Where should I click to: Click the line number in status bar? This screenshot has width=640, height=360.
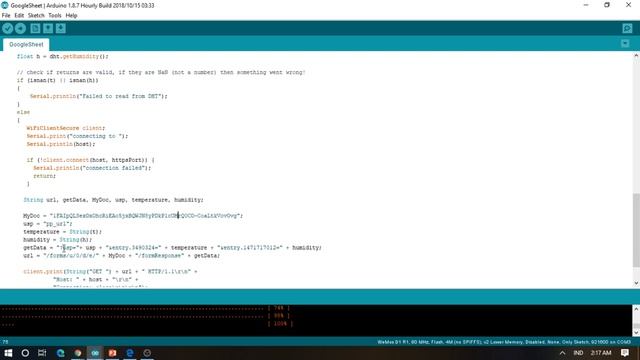coord(5,342)
